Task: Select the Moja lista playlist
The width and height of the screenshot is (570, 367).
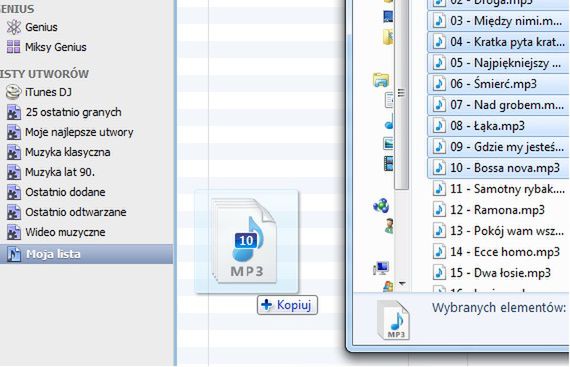Action: tap(86, 254)
